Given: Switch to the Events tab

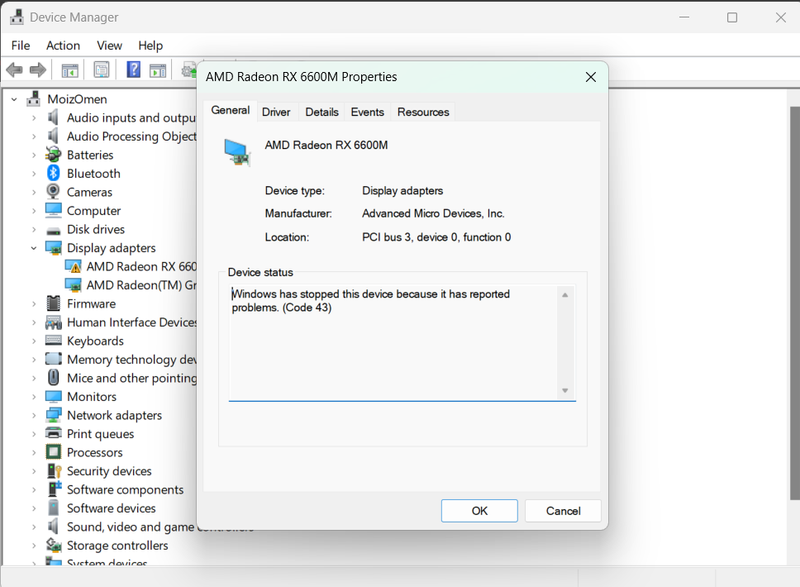Looking at the screenshot, I should point(367,112).
